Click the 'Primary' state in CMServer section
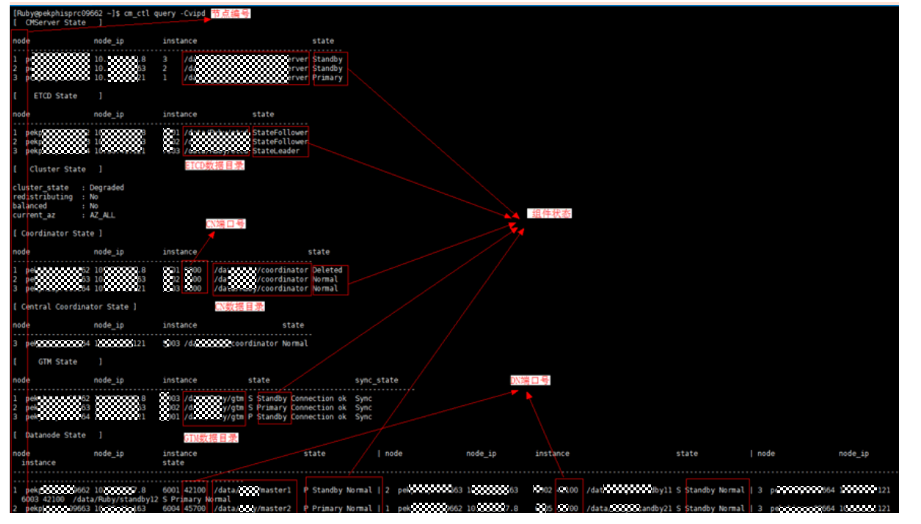 328,78
